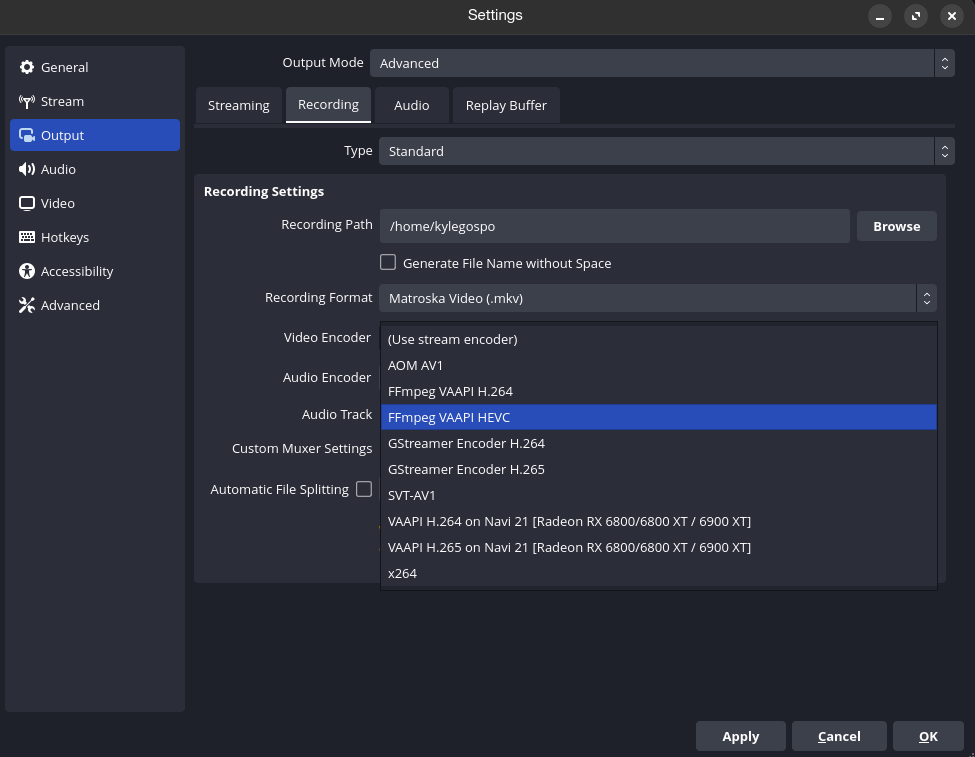The width and height of the screenshot is (975, 757).
Task: Click the Browse button
Action: pos(896,226)
